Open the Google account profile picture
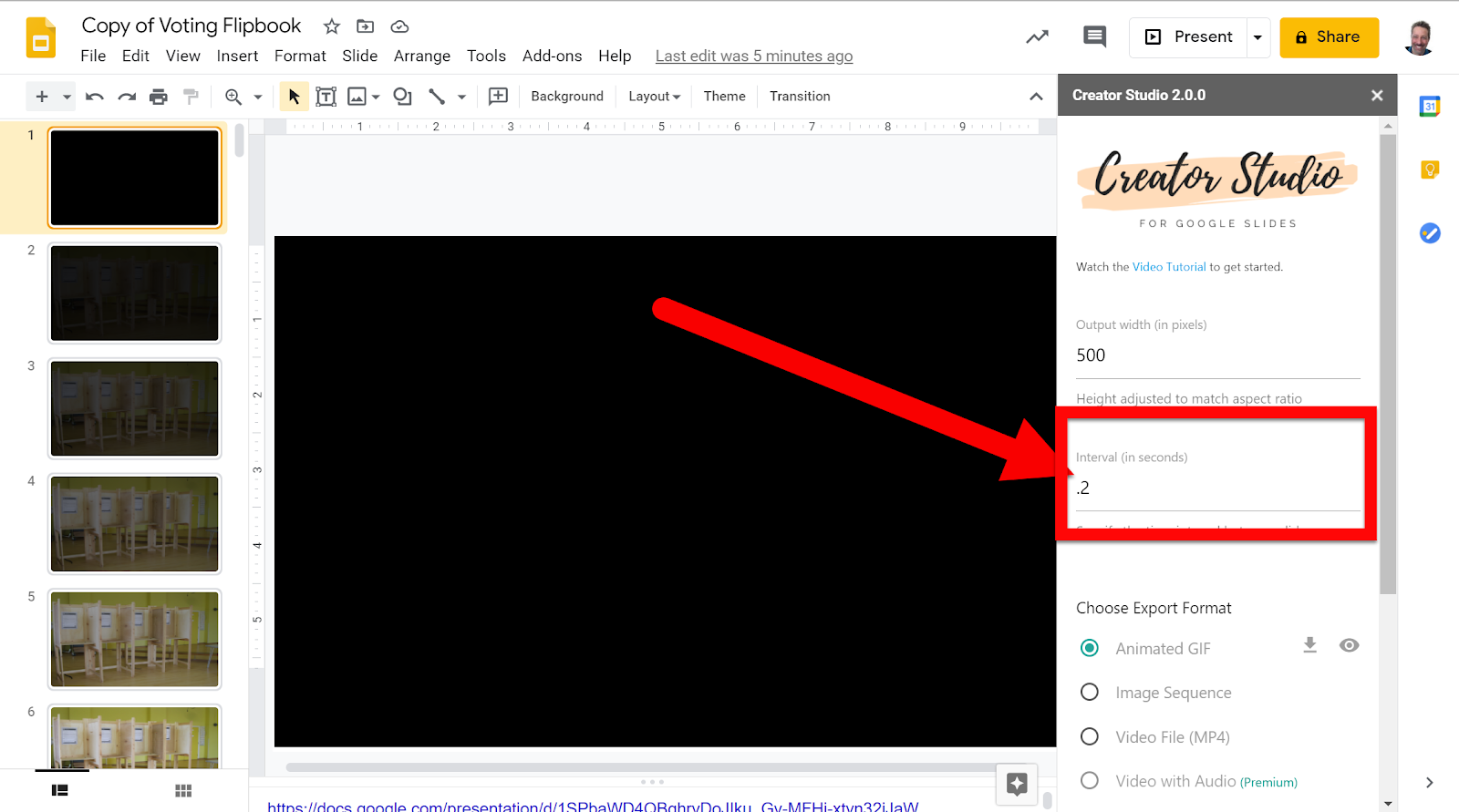 coord(1418,37)
